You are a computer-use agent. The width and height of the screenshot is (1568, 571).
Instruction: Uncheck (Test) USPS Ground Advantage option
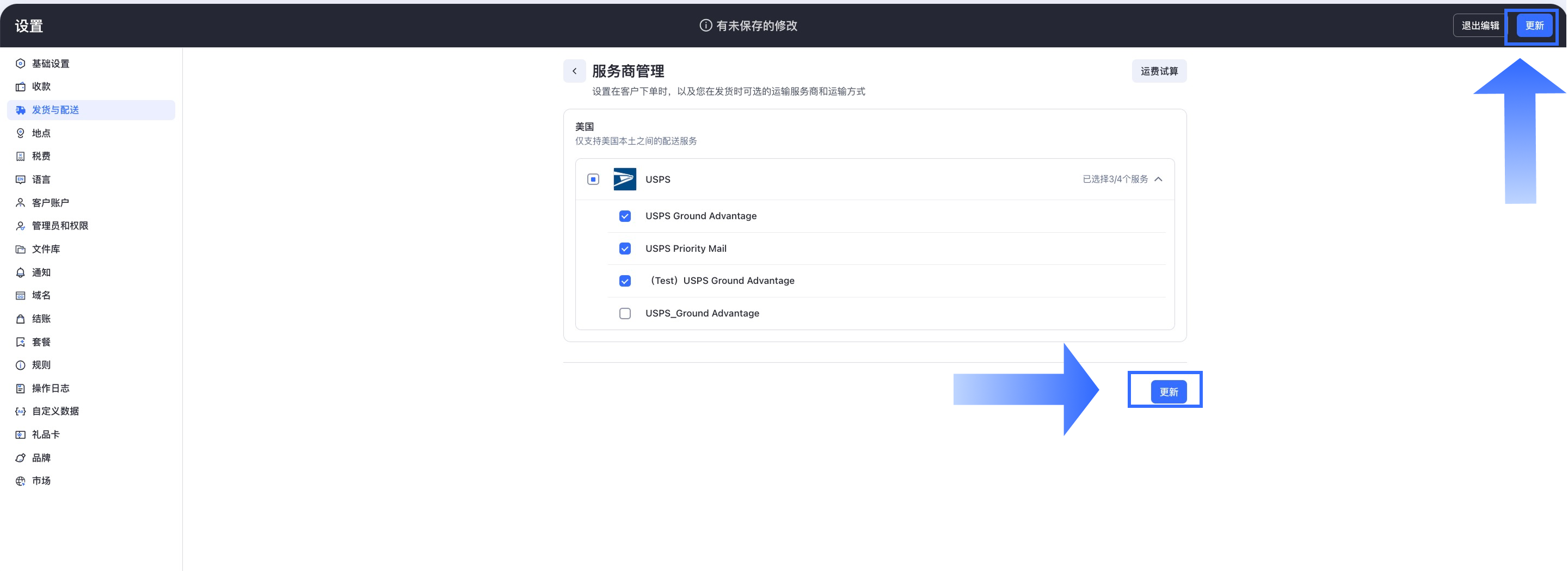[624, 281]
